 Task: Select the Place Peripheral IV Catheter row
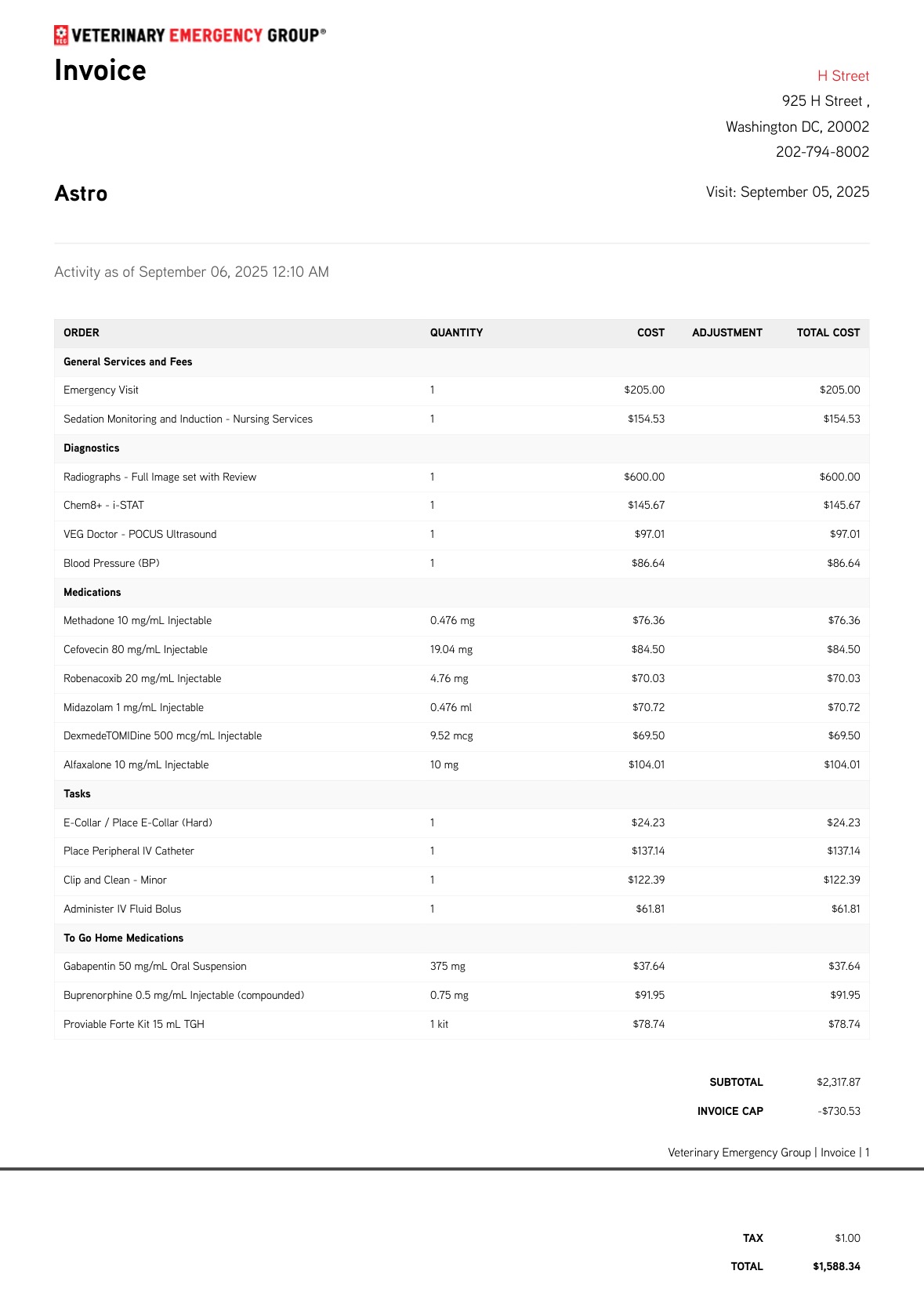pos(129,851)
